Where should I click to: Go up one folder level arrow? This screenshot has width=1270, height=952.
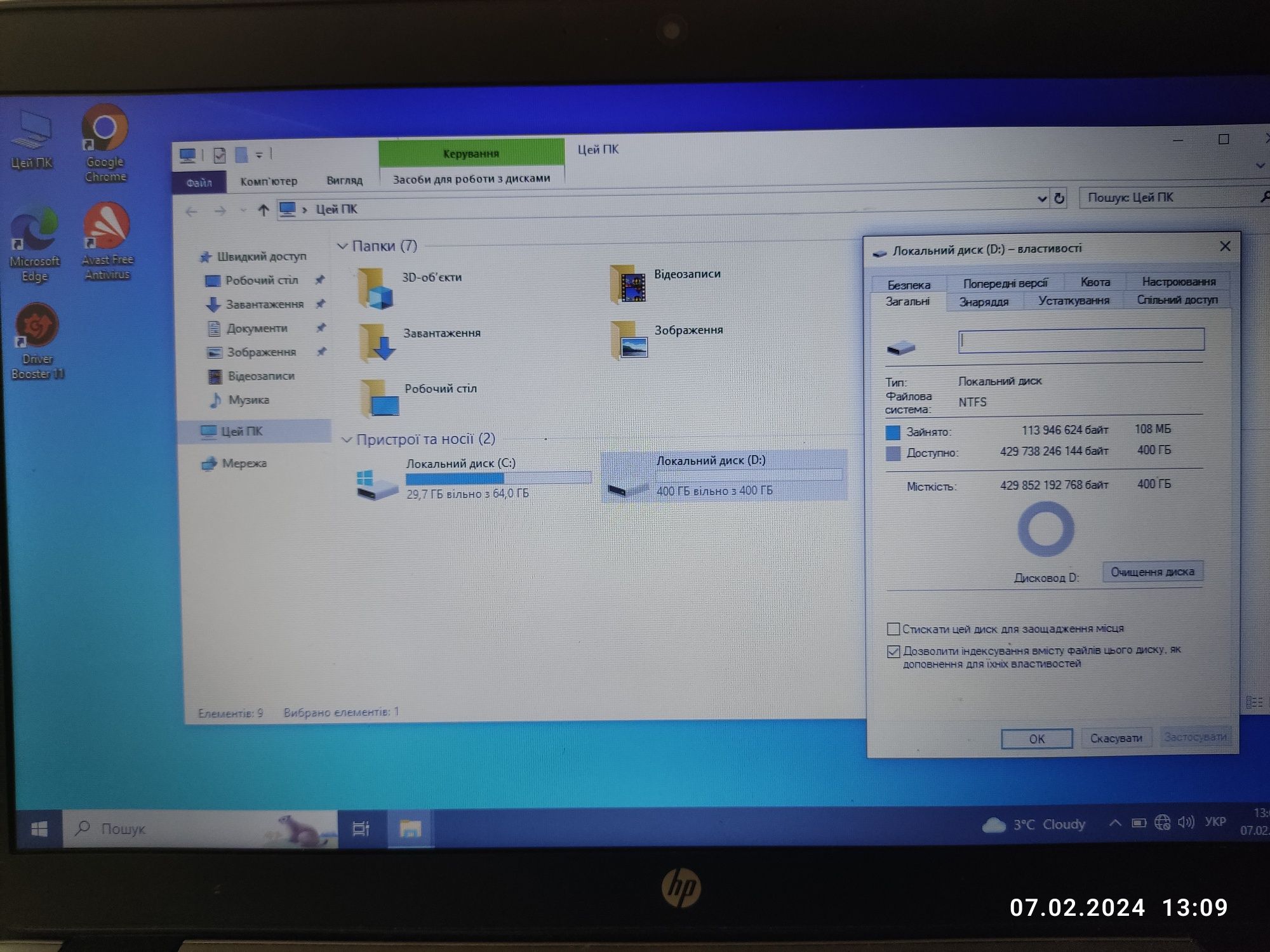click(263, 209)
